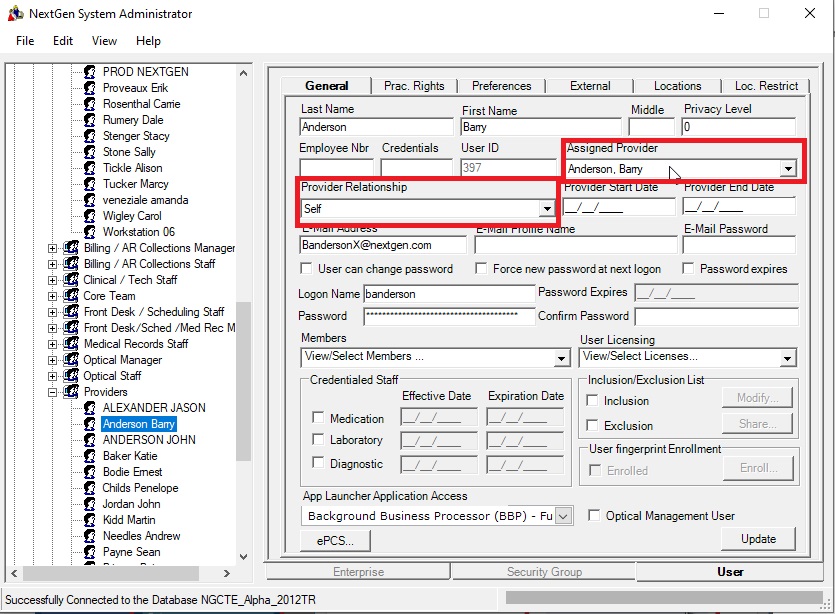Click the NextGen app icon in title bar
The width and height of the screenshot is (835, 614).
click(x=15, y=13)
